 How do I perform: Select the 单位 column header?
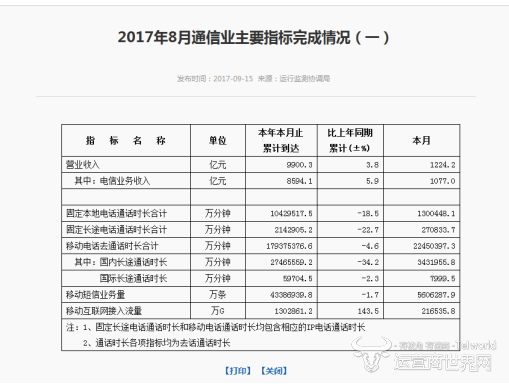pyautogui.click(x=218, y=140)
